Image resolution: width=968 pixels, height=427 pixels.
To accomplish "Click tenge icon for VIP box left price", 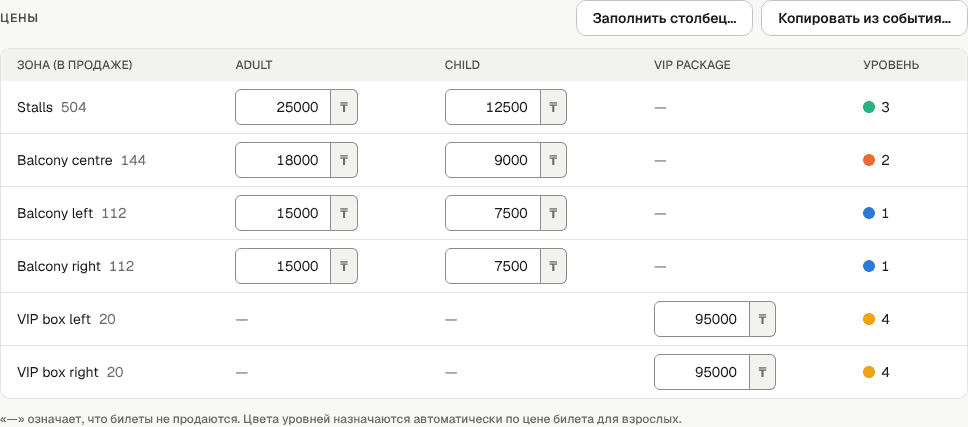I will [x=762, y=320].
